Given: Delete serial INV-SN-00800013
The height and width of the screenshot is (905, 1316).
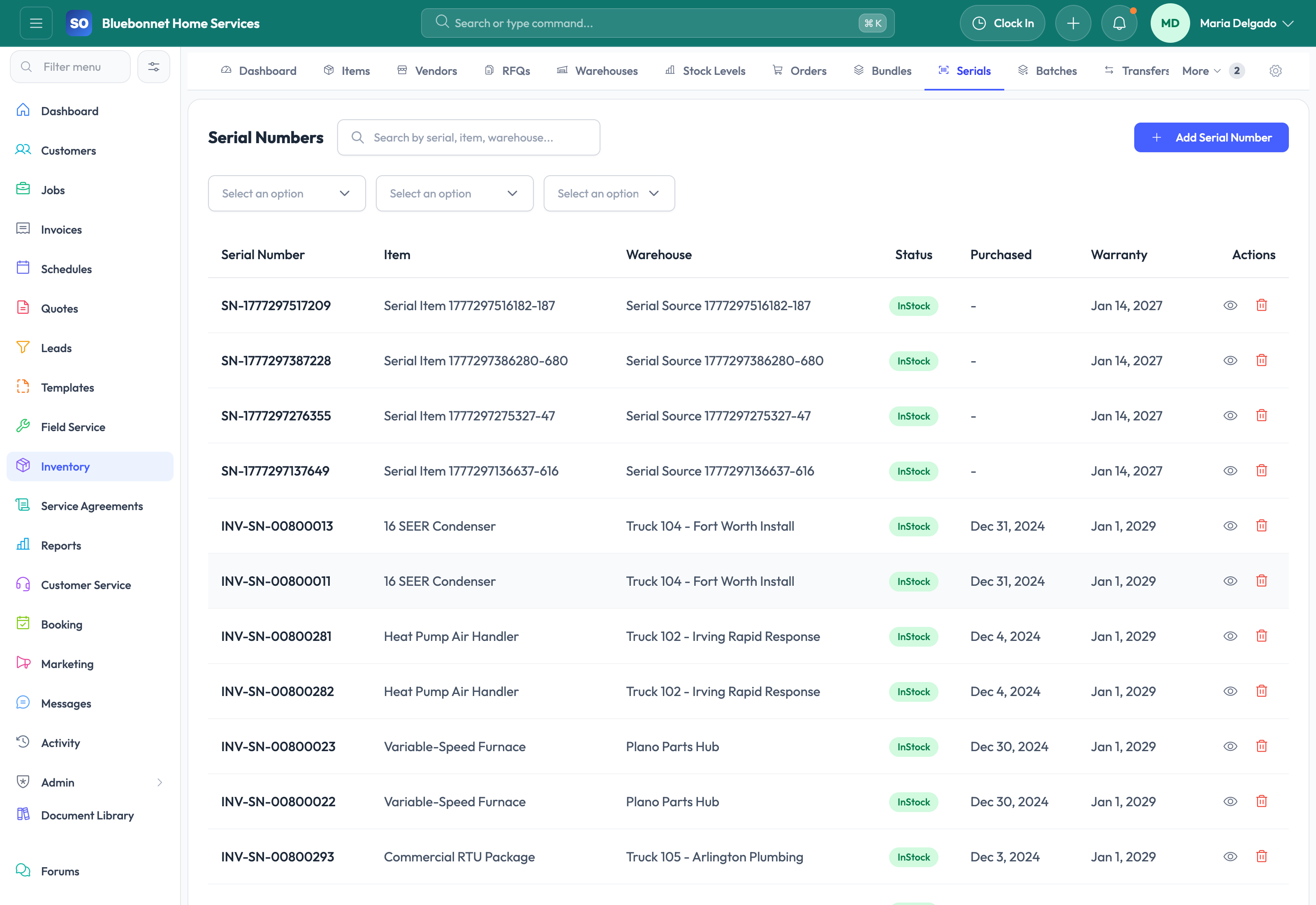Looking at the screenshot, I should pos(1262,526).
